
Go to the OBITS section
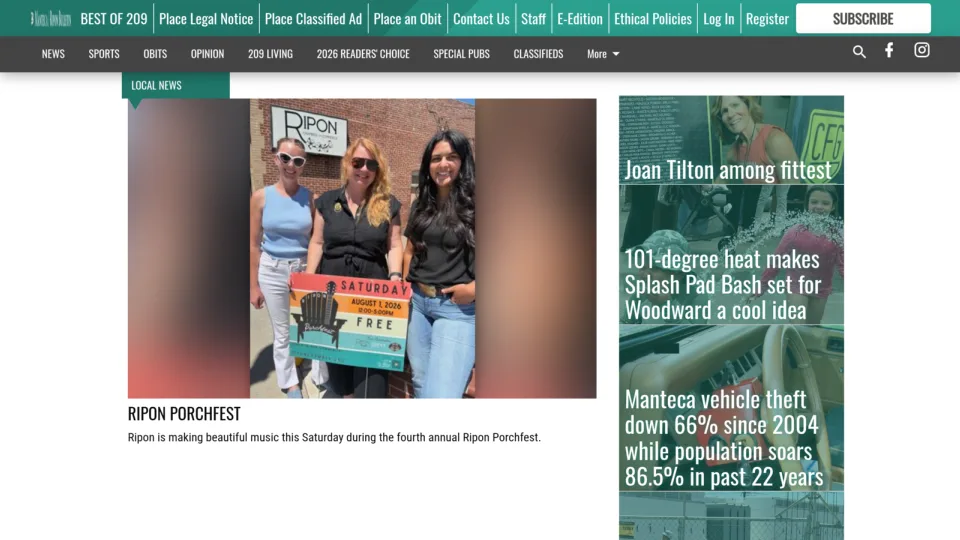(155, 54)
